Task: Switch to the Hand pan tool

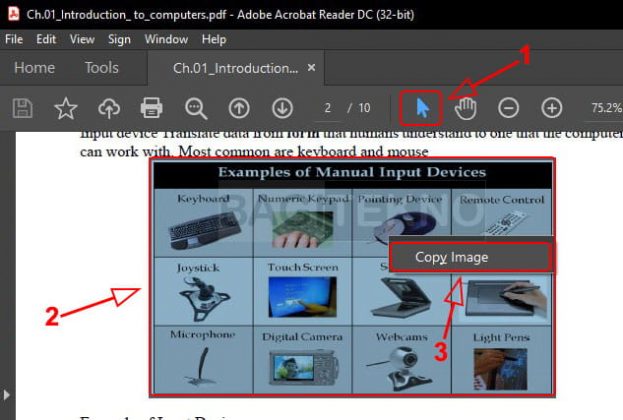Action: pyautogui.click(x=465, y=107)
